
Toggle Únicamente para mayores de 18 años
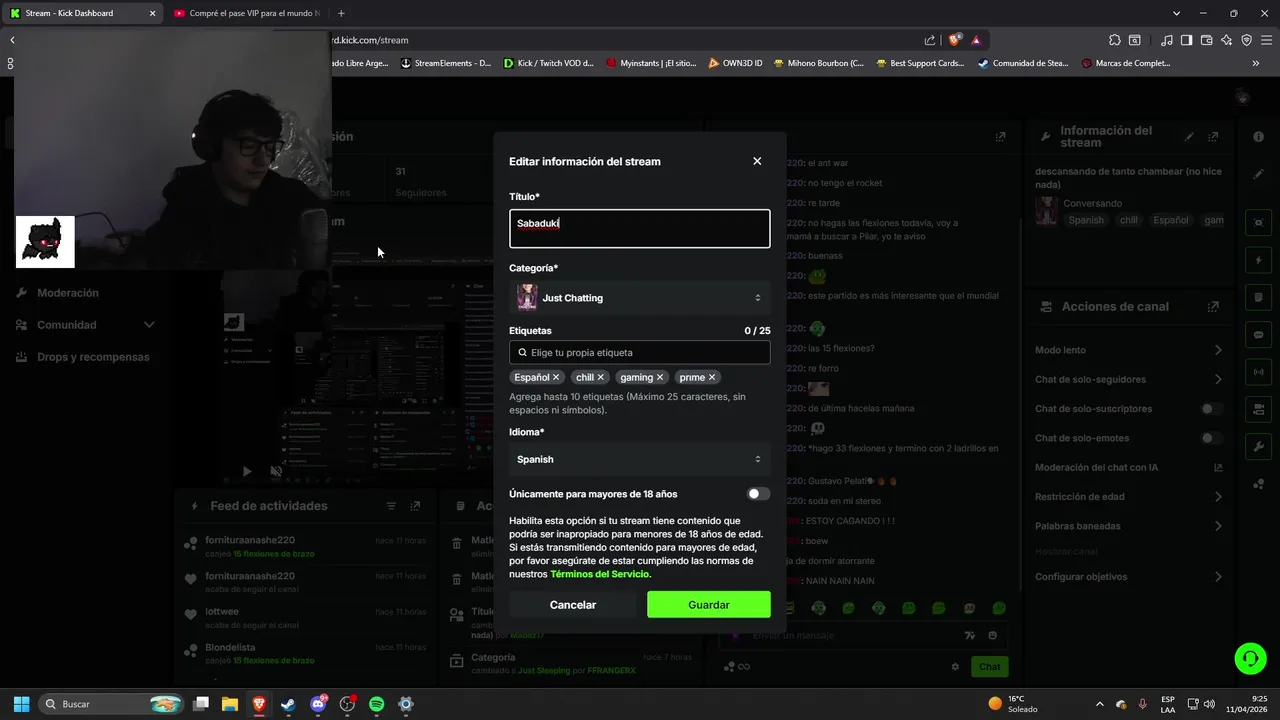(x=758, y=494)
